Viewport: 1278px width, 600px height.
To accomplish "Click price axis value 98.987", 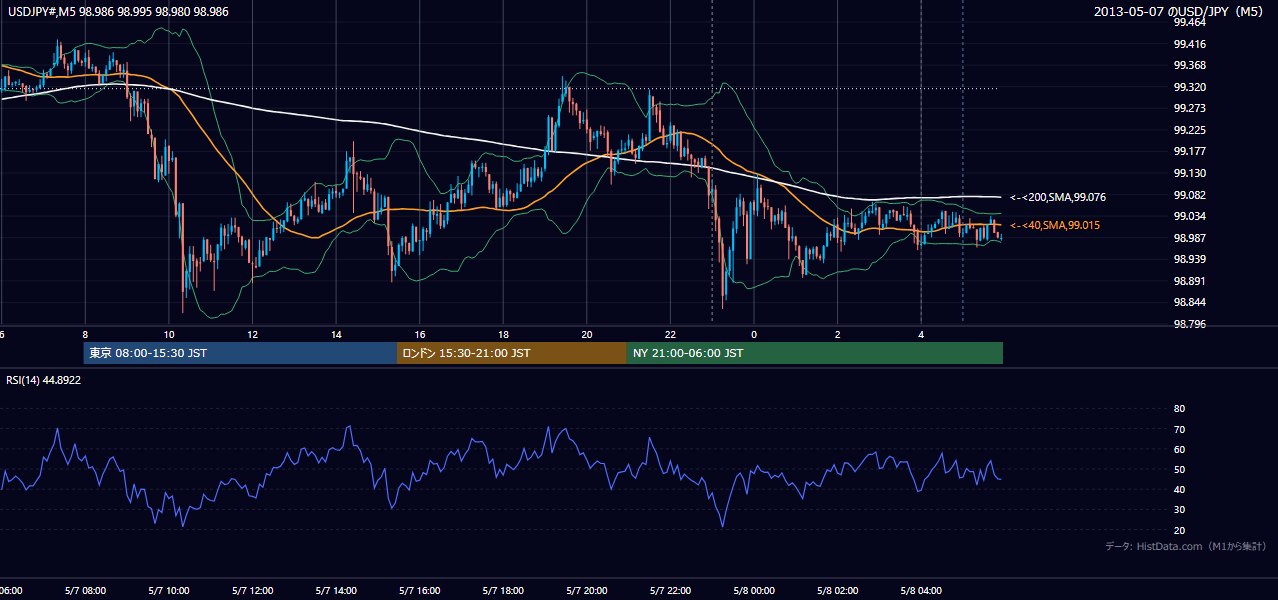I will [x=1189, y=238].
